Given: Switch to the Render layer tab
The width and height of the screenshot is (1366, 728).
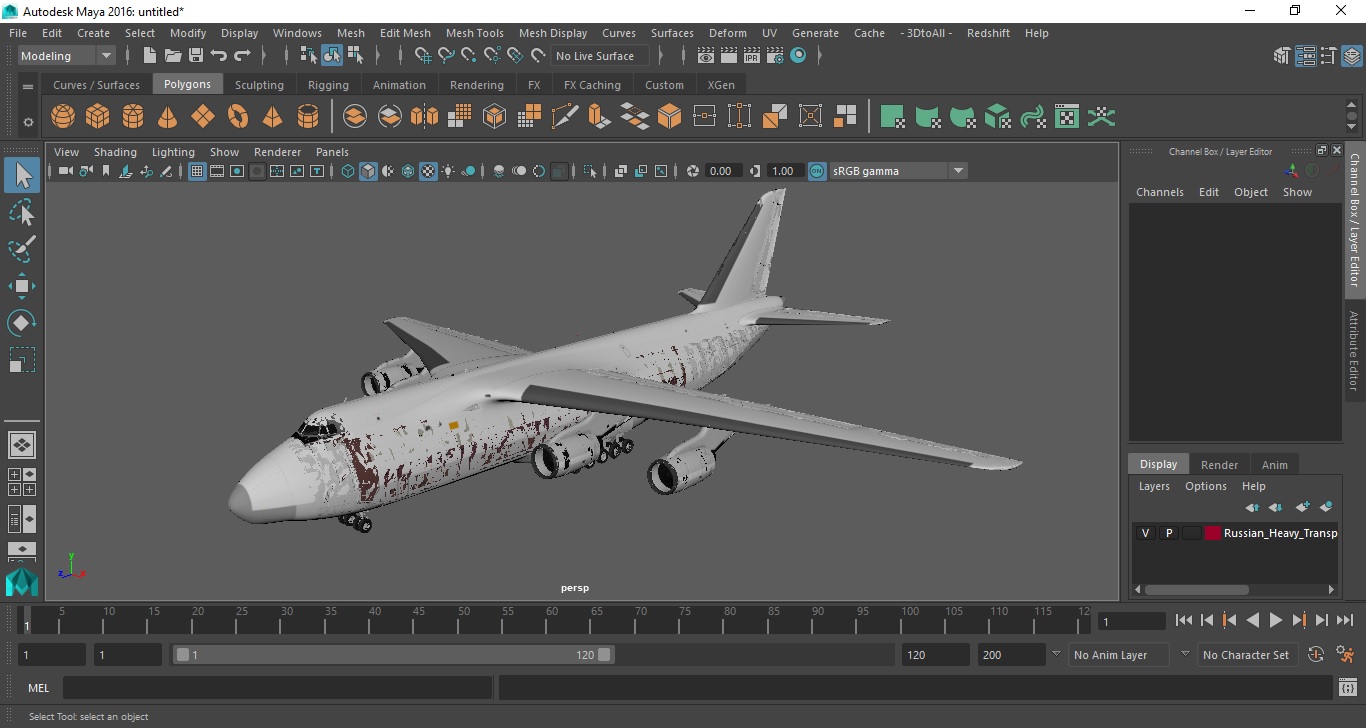Looking at the screenshot, I should [x=1219, y=464].
